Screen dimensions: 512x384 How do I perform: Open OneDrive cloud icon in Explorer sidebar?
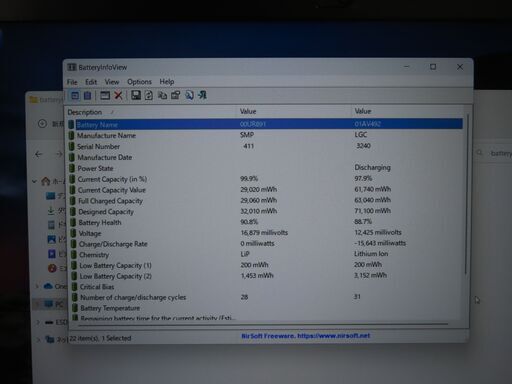tap(48, 286)
